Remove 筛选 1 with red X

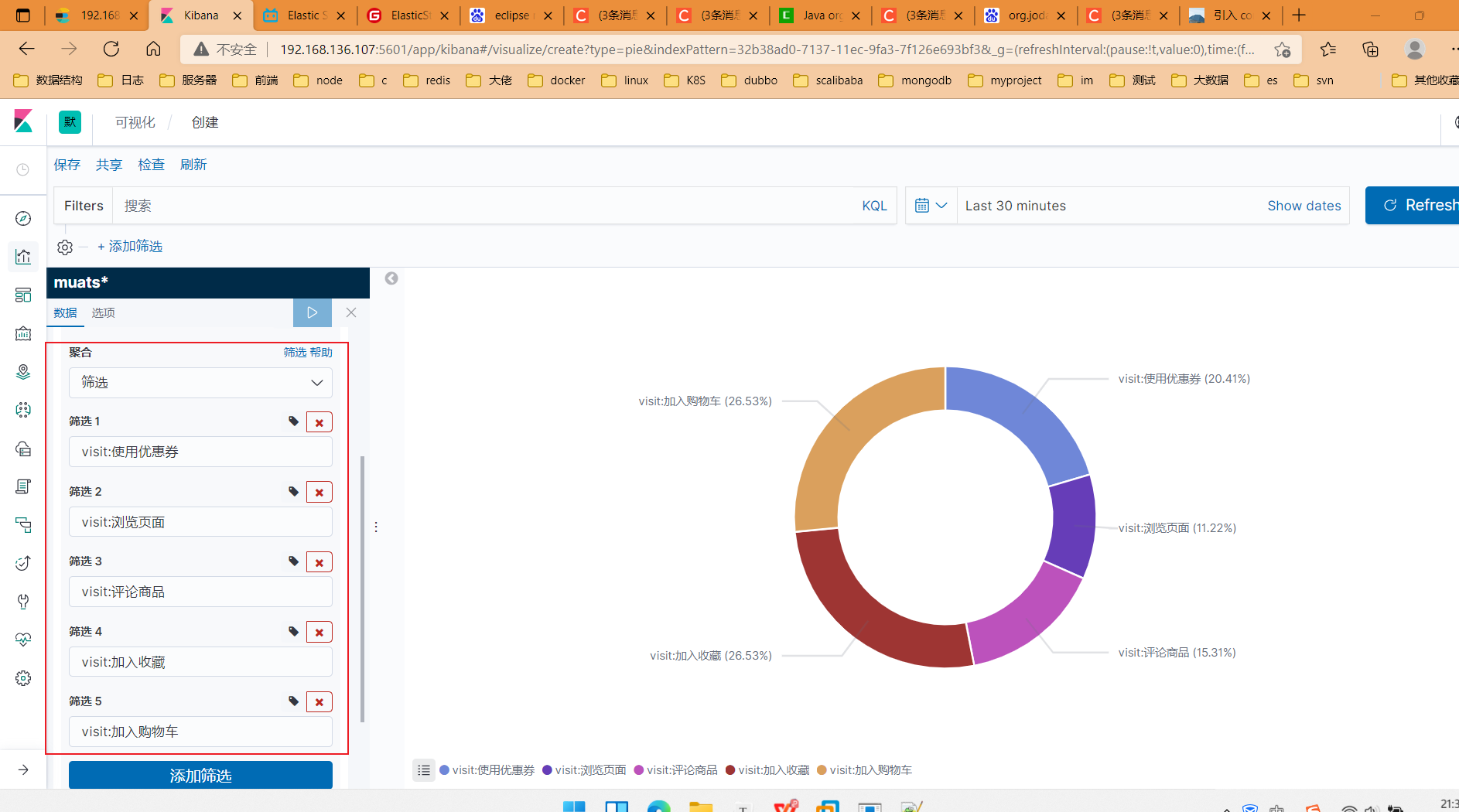[x=319, y=422]
